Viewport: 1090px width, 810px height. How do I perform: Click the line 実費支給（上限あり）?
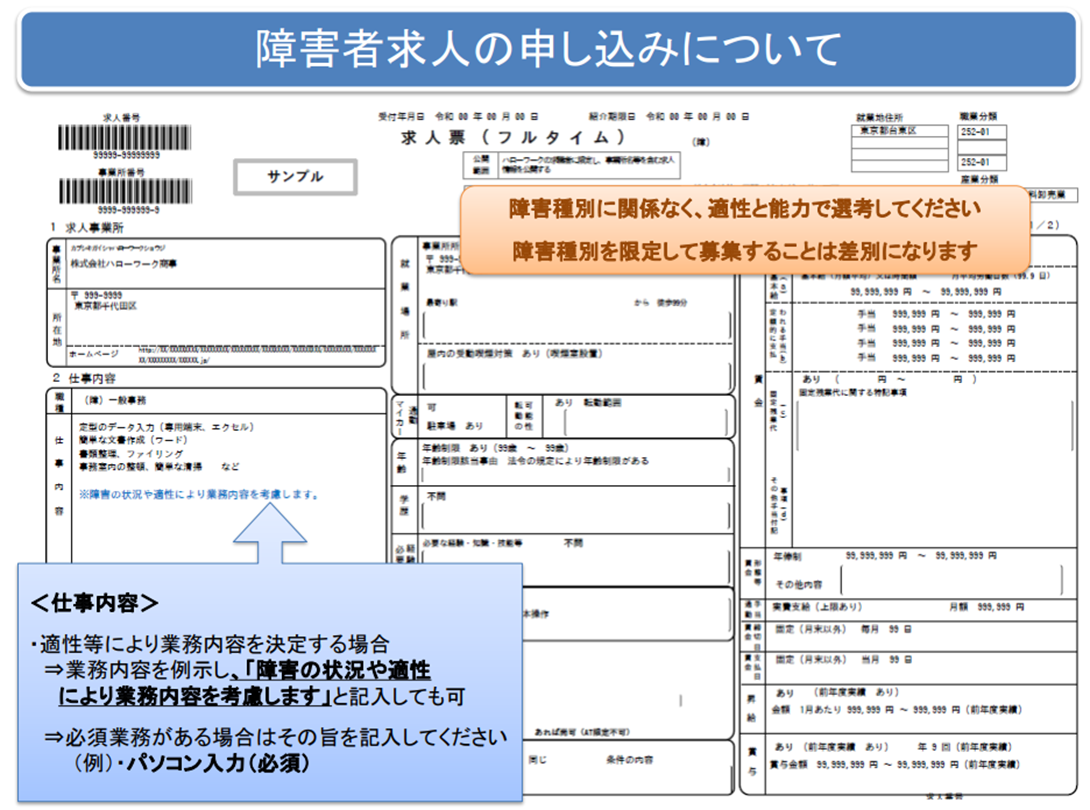tap(817, 607)
